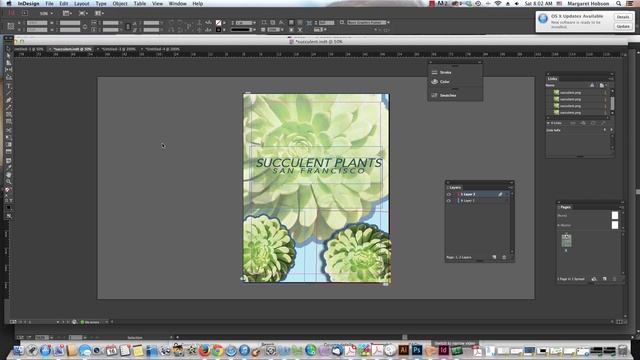Click Edit Original pencil icon in Links panel
Screen dimensions: 640x360
click(603, 123)
